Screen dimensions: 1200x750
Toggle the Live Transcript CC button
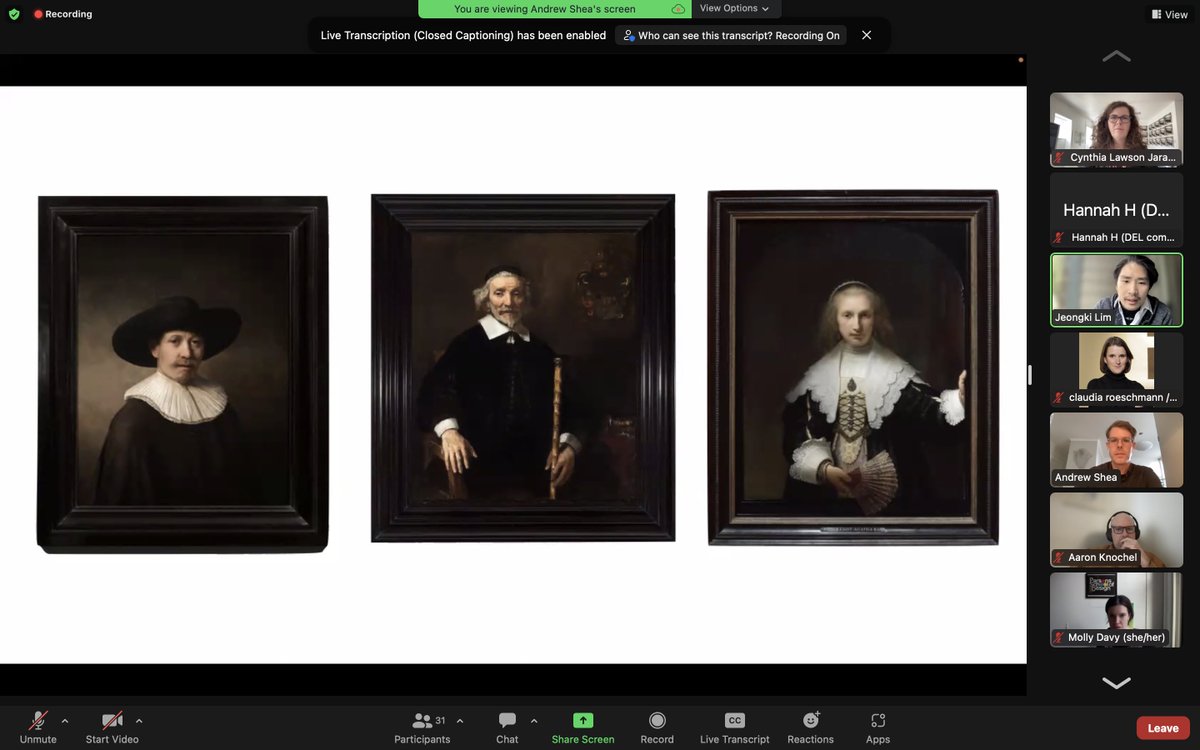click(735, 727)
